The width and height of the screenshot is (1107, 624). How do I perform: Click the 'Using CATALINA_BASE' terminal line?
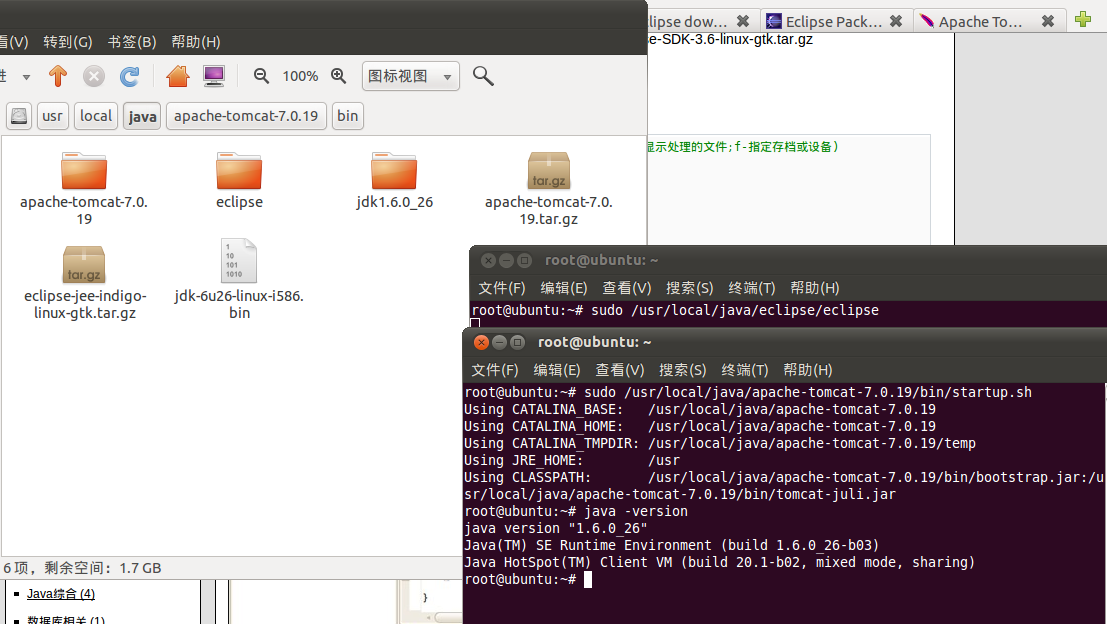pyautogui.click(x=700, y=410)
